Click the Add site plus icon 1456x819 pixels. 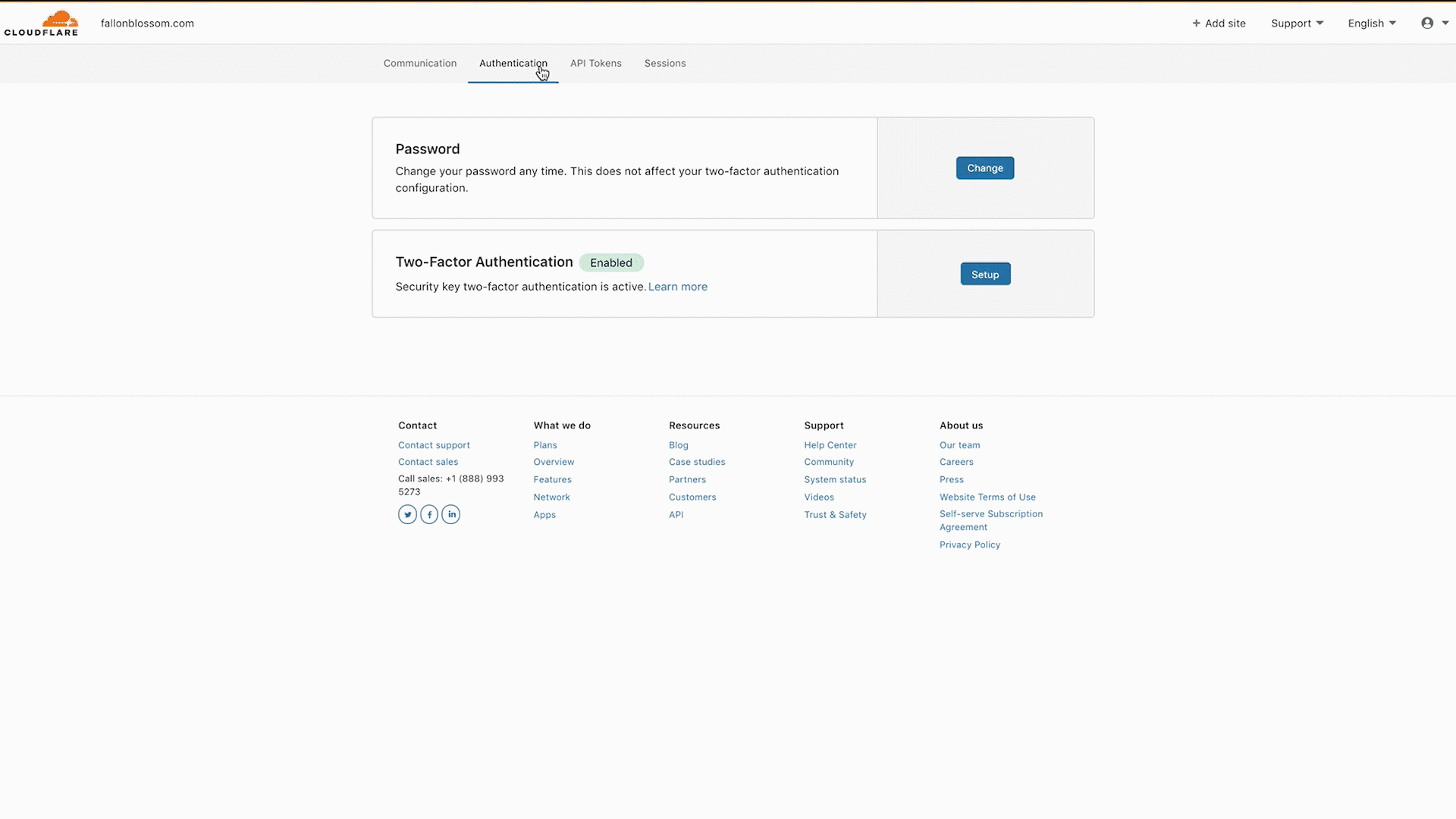pyautogui.click(x=1195, y=22)
